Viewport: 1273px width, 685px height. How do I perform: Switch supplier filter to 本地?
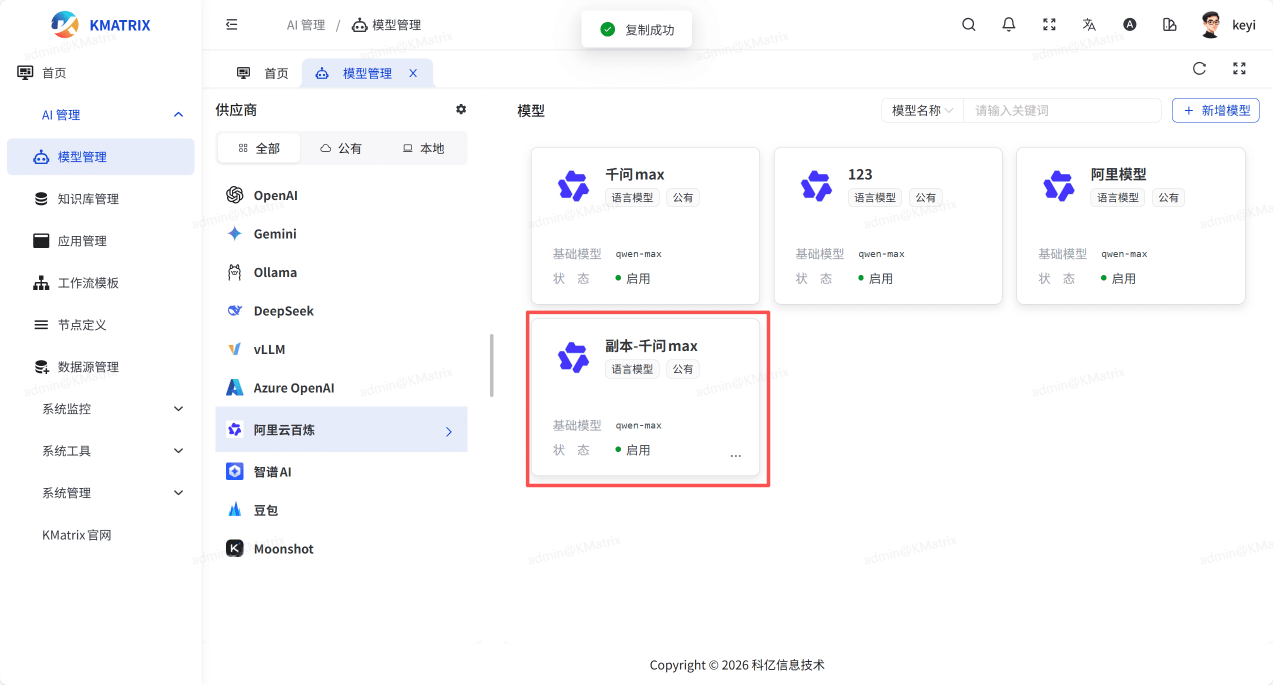[423, 148]
